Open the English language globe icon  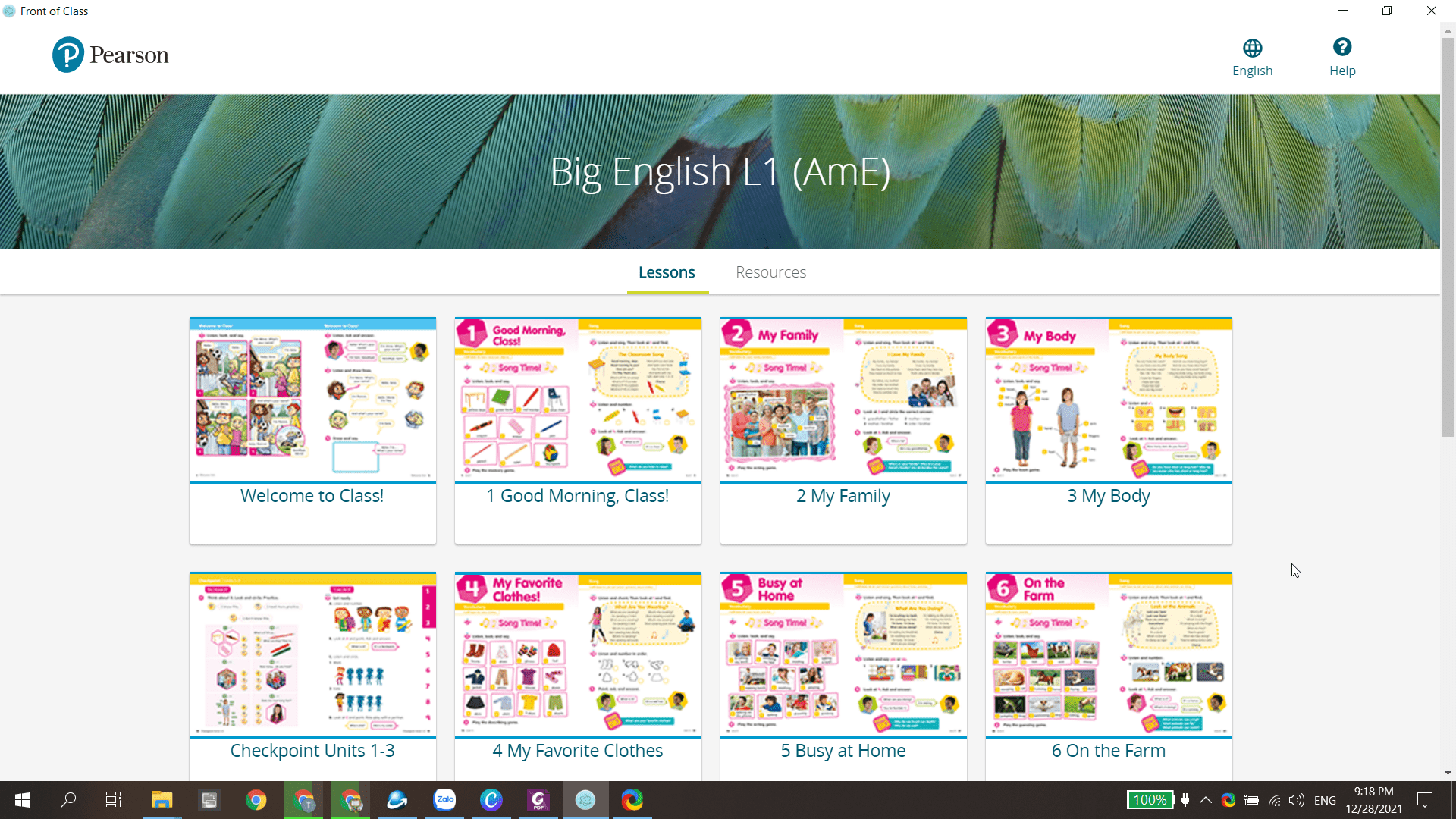pyautogui.click(x=1252, y=47)
